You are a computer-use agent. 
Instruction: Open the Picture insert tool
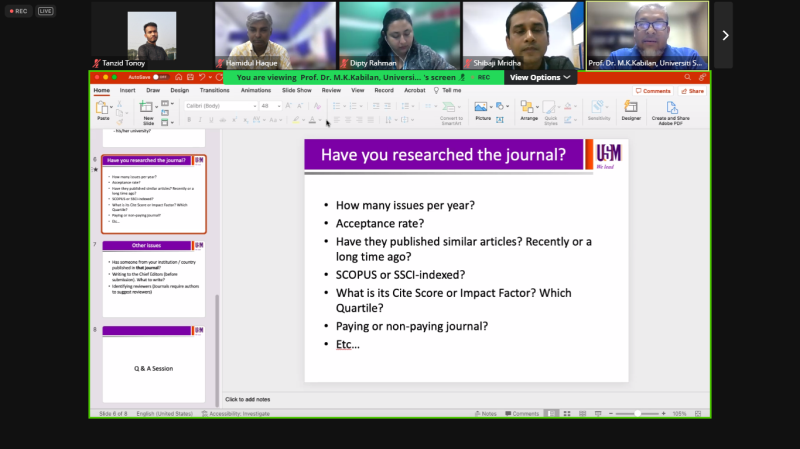click(x=483, y=109)
